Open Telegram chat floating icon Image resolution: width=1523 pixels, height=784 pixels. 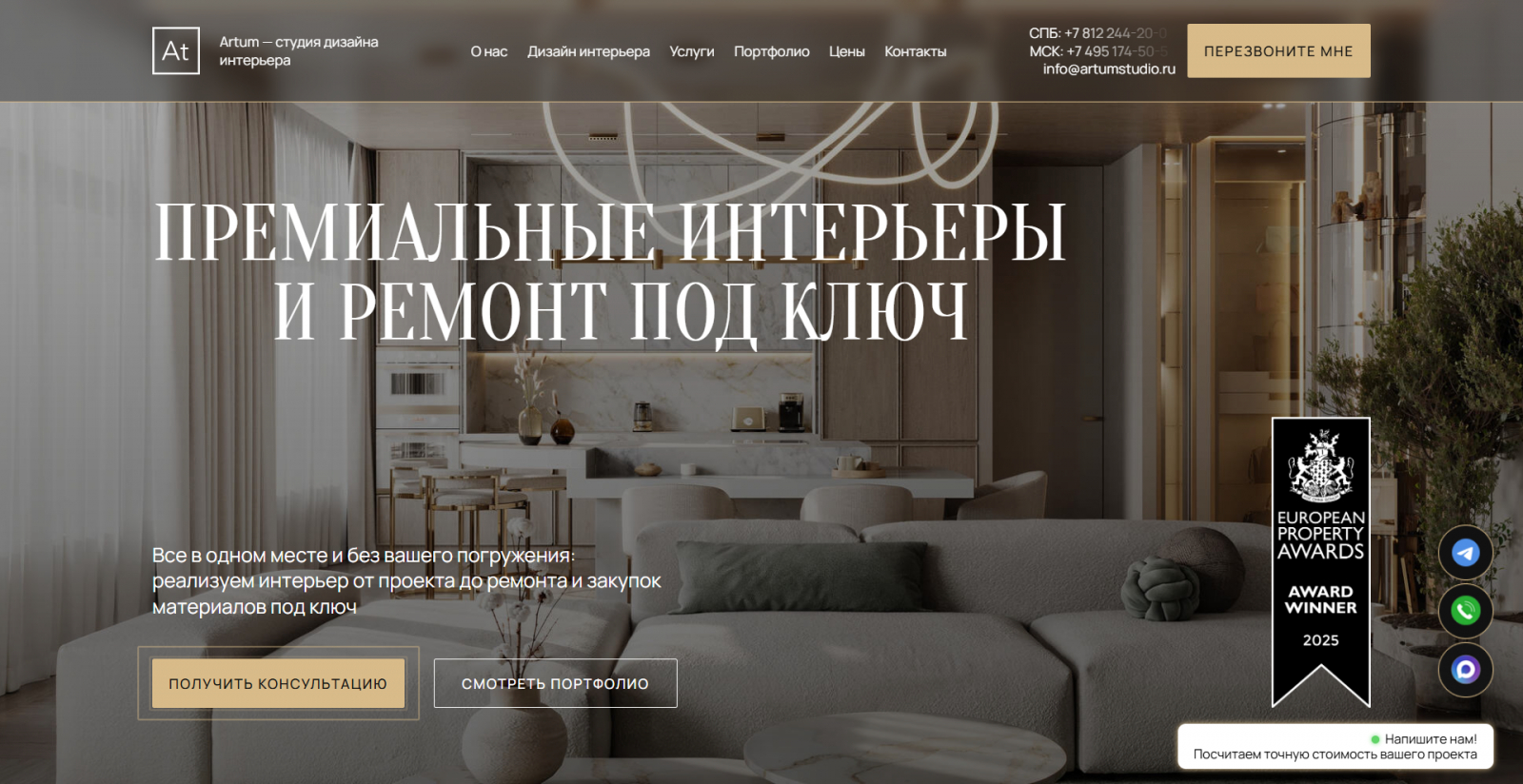[x=1465, y=553]
